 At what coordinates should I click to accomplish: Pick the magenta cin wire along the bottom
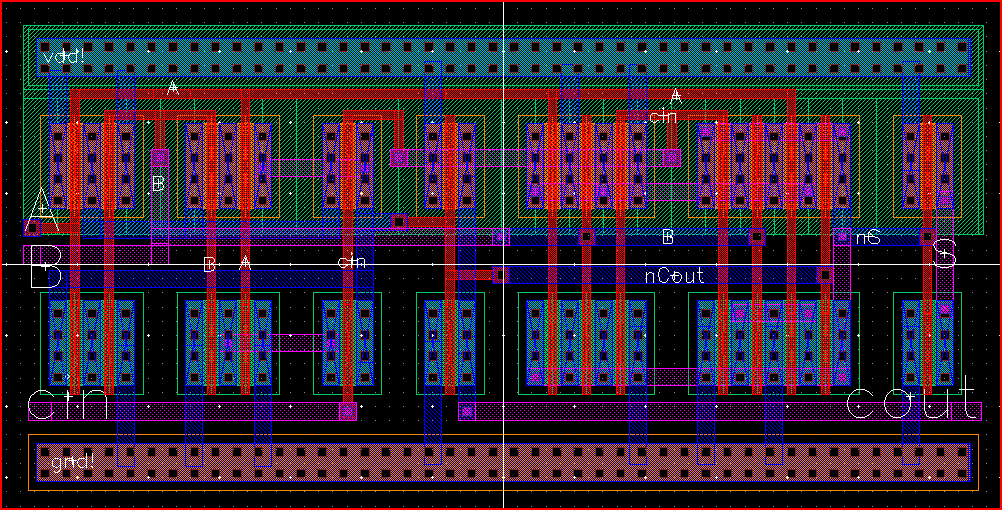(192, 412)
